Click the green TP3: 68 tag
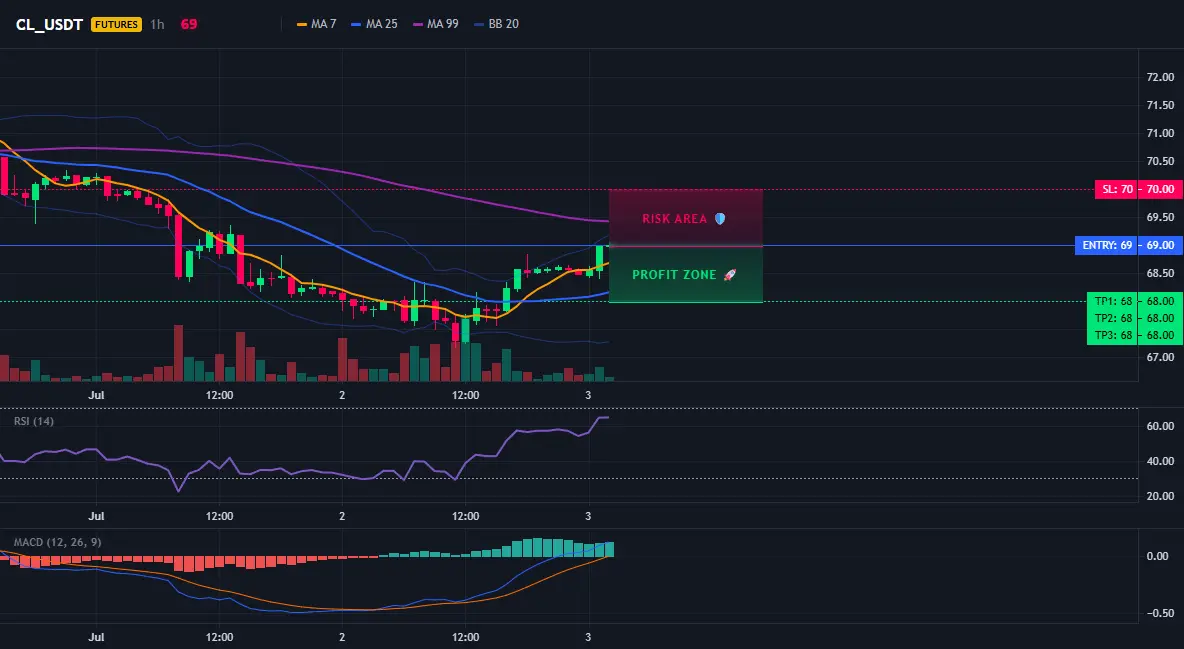The image size is (1184, 649). [x=1113, y=335]
